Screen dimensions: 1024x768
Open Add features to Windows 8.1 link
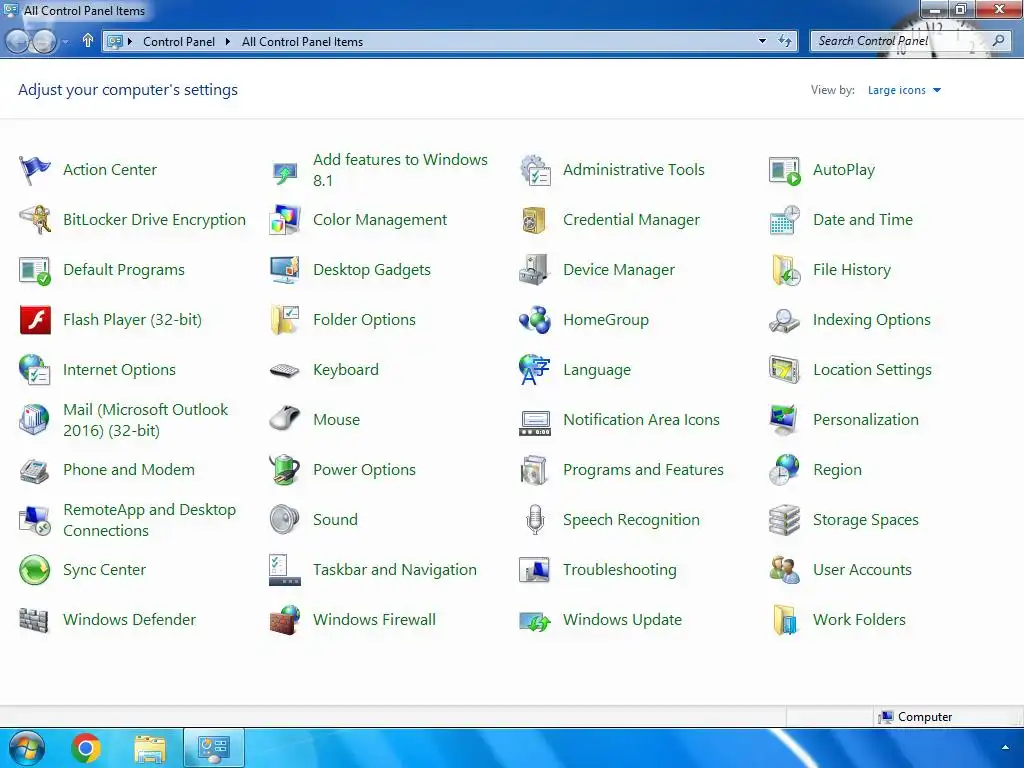pyautogui.click(x=400, y=170)
